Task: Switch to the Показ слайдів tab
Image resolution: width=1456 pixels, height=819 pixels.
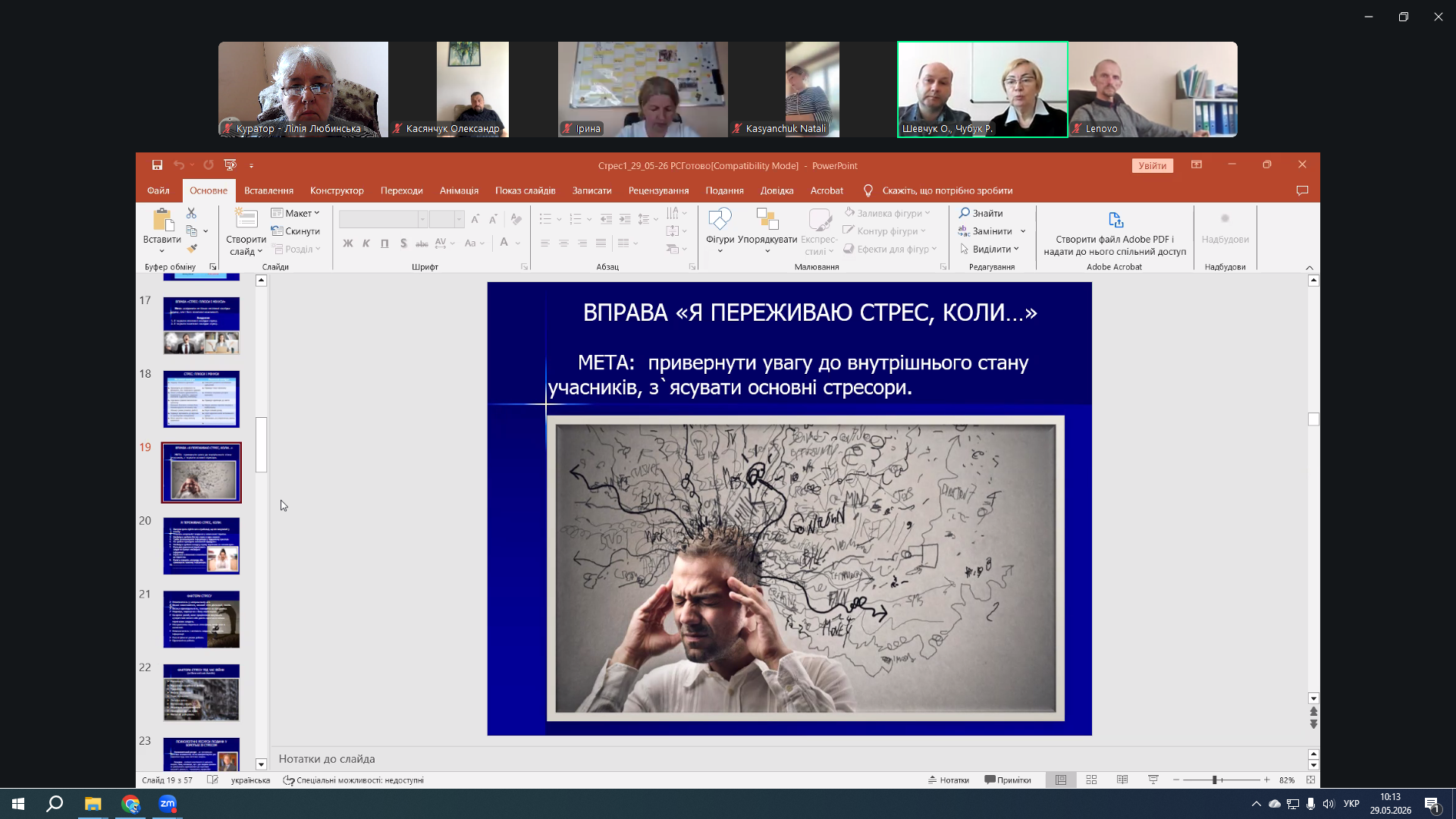Action: point(526,190)
